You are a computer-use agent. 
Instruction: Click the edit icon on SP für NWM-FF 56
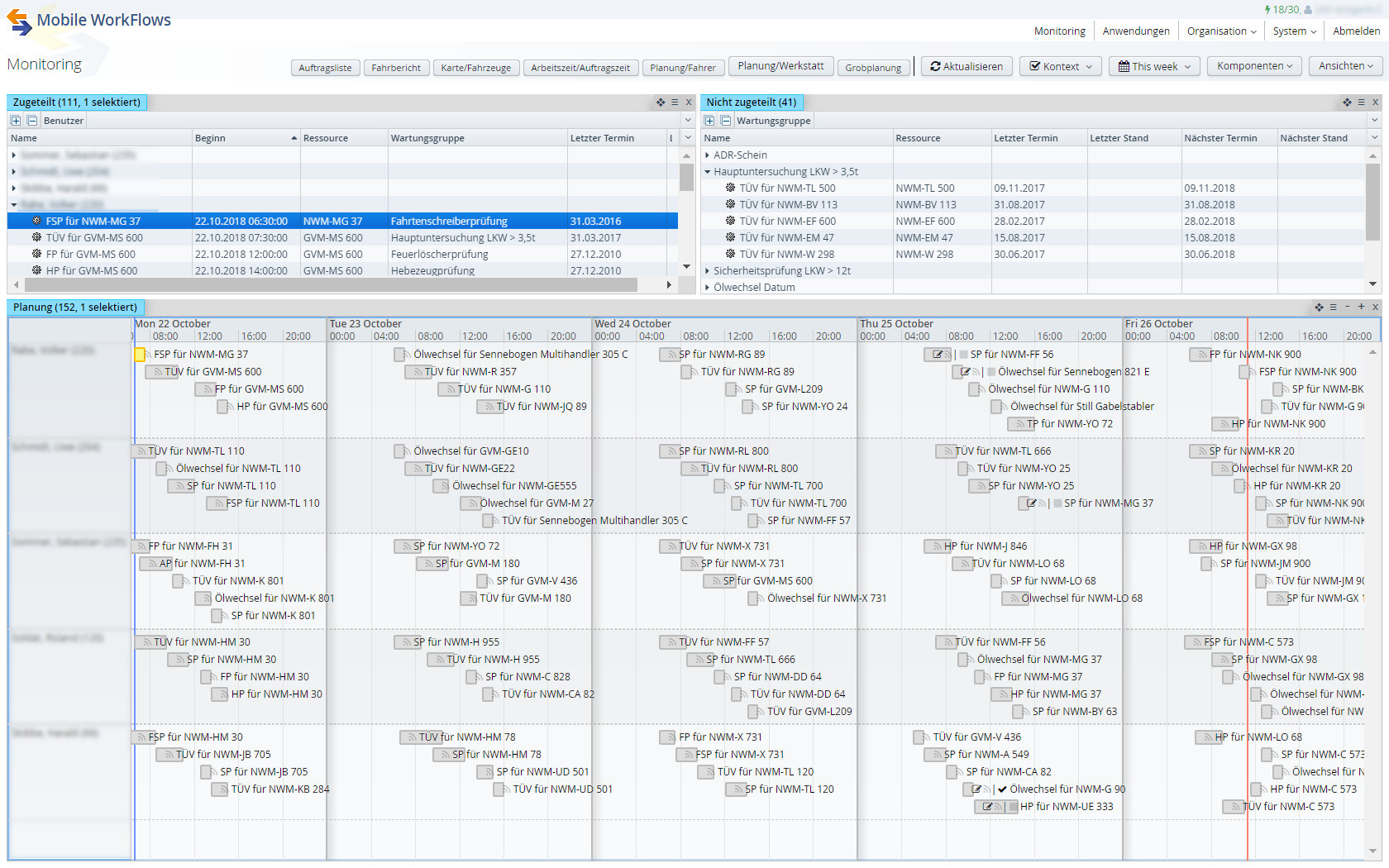[937, 355]
